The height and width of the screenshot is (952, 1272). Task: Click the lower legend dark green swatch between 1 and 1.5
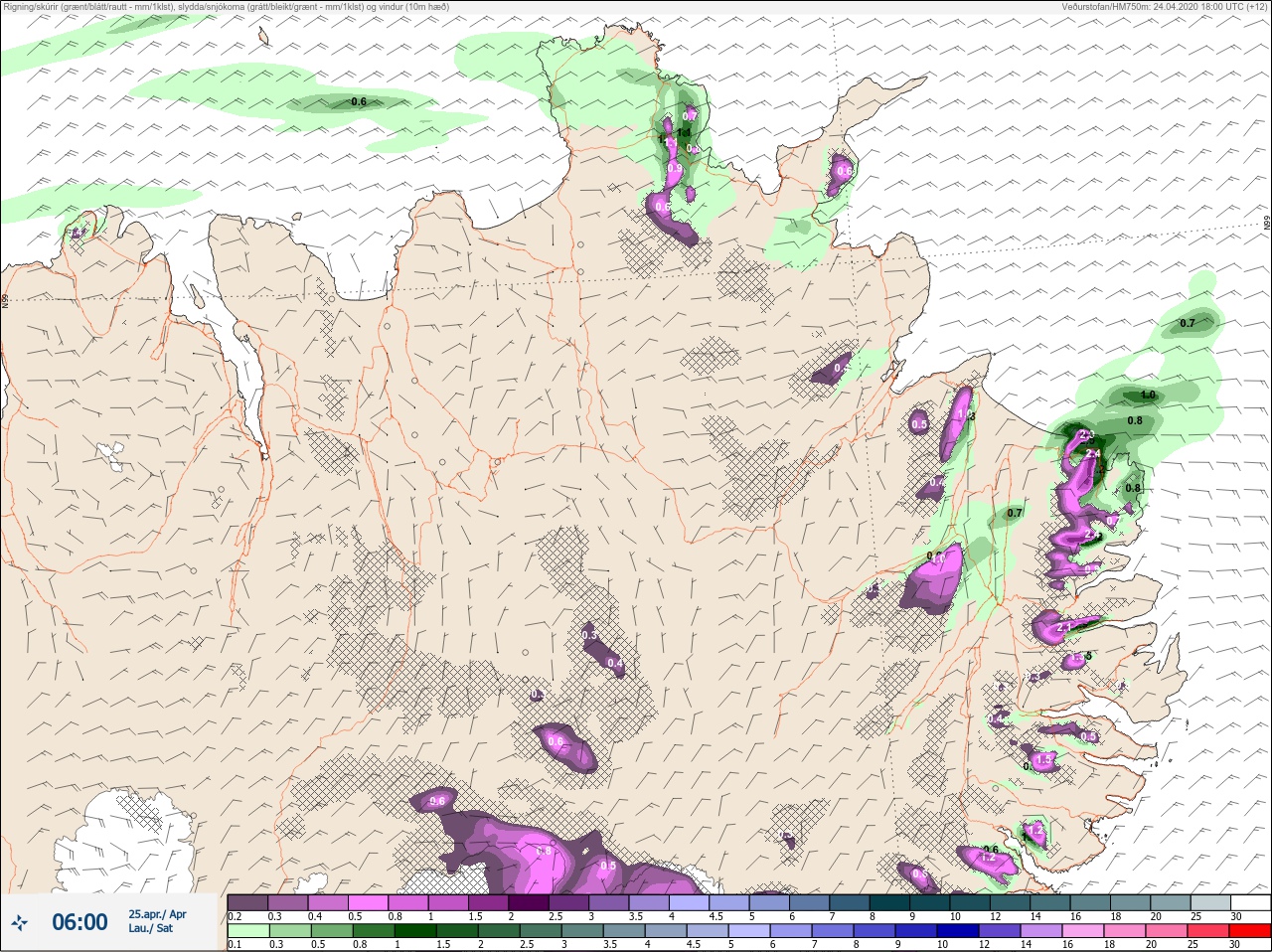(413, 931)
